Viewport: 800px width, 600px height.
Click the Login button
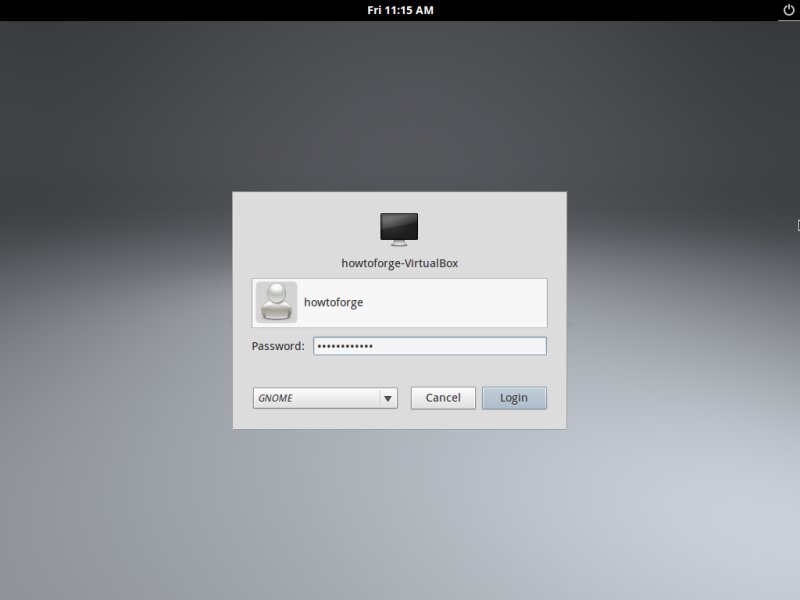[x=514, y=398]
